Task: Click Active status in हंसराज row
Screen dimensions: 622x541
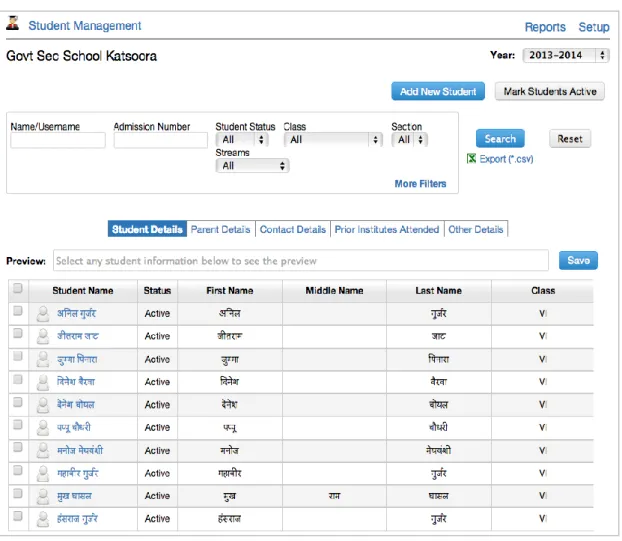Action: coord(157,519)
